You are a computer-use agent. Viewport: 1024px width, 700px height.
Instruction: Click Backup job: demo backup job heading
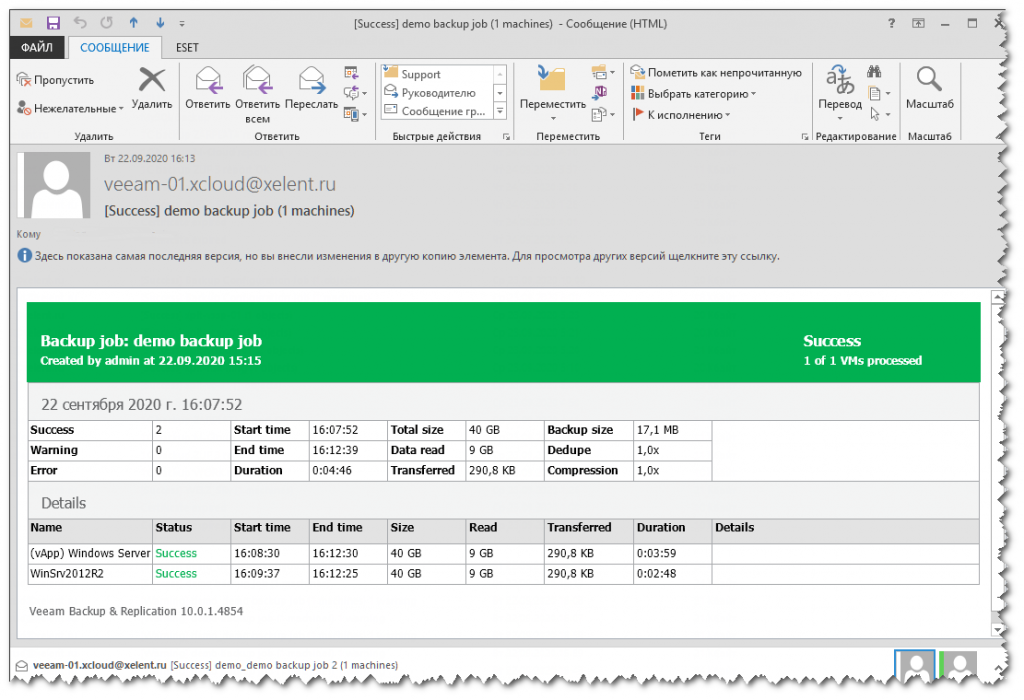(151, 341)
